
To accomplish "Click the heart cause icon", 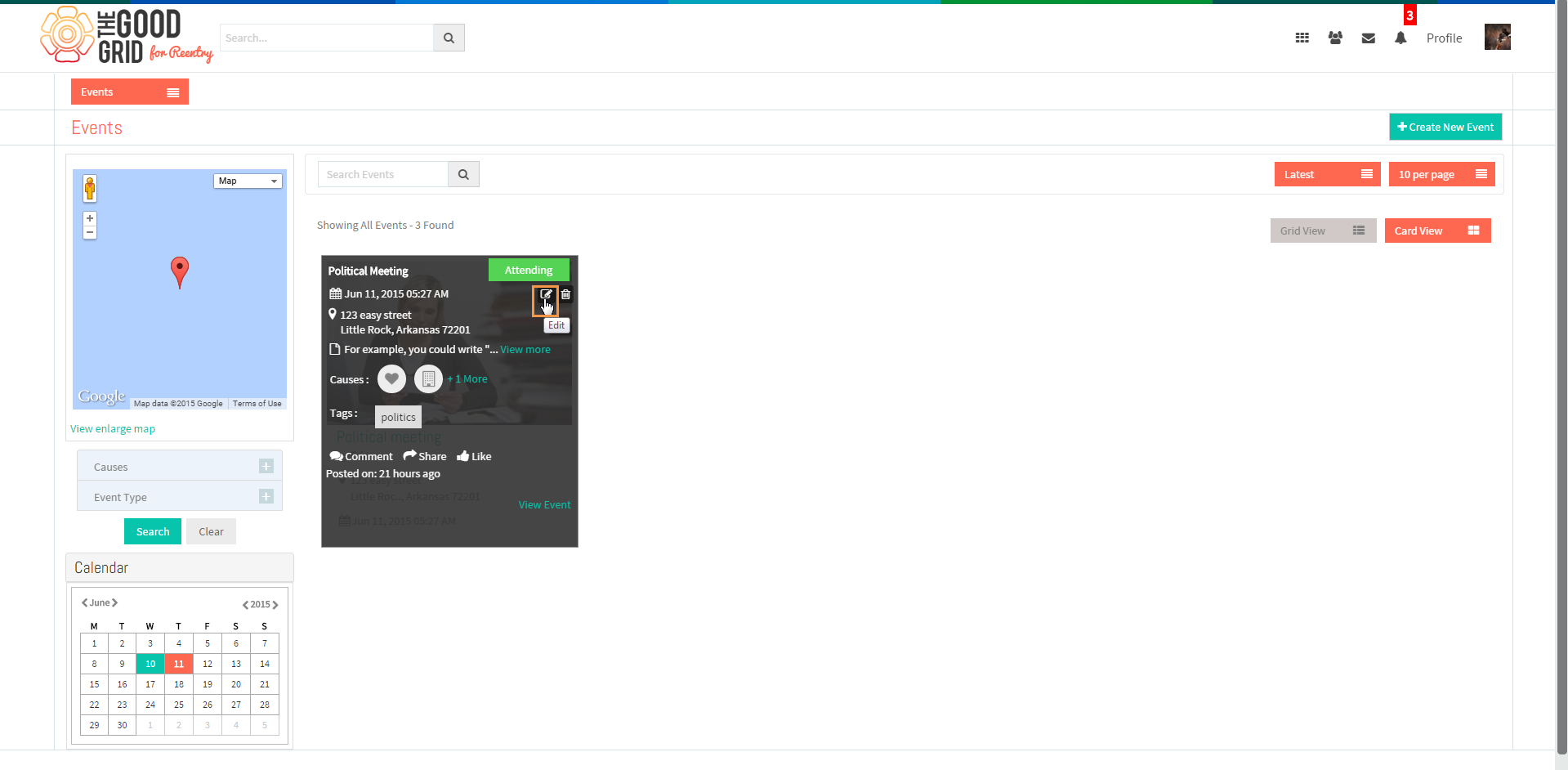I will pyautogui.click(x=391, y=378).
